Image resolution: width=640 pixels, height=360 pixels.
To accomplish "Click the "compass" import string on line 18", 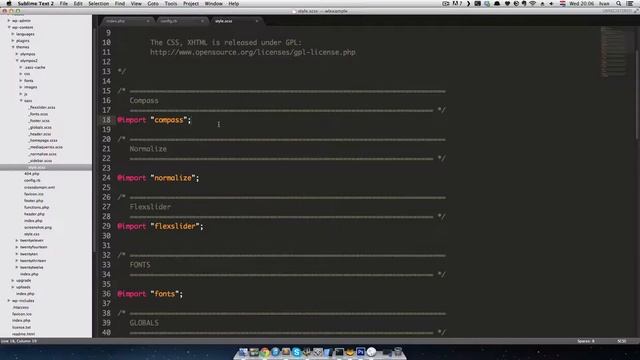I will [x=169, y=120].
